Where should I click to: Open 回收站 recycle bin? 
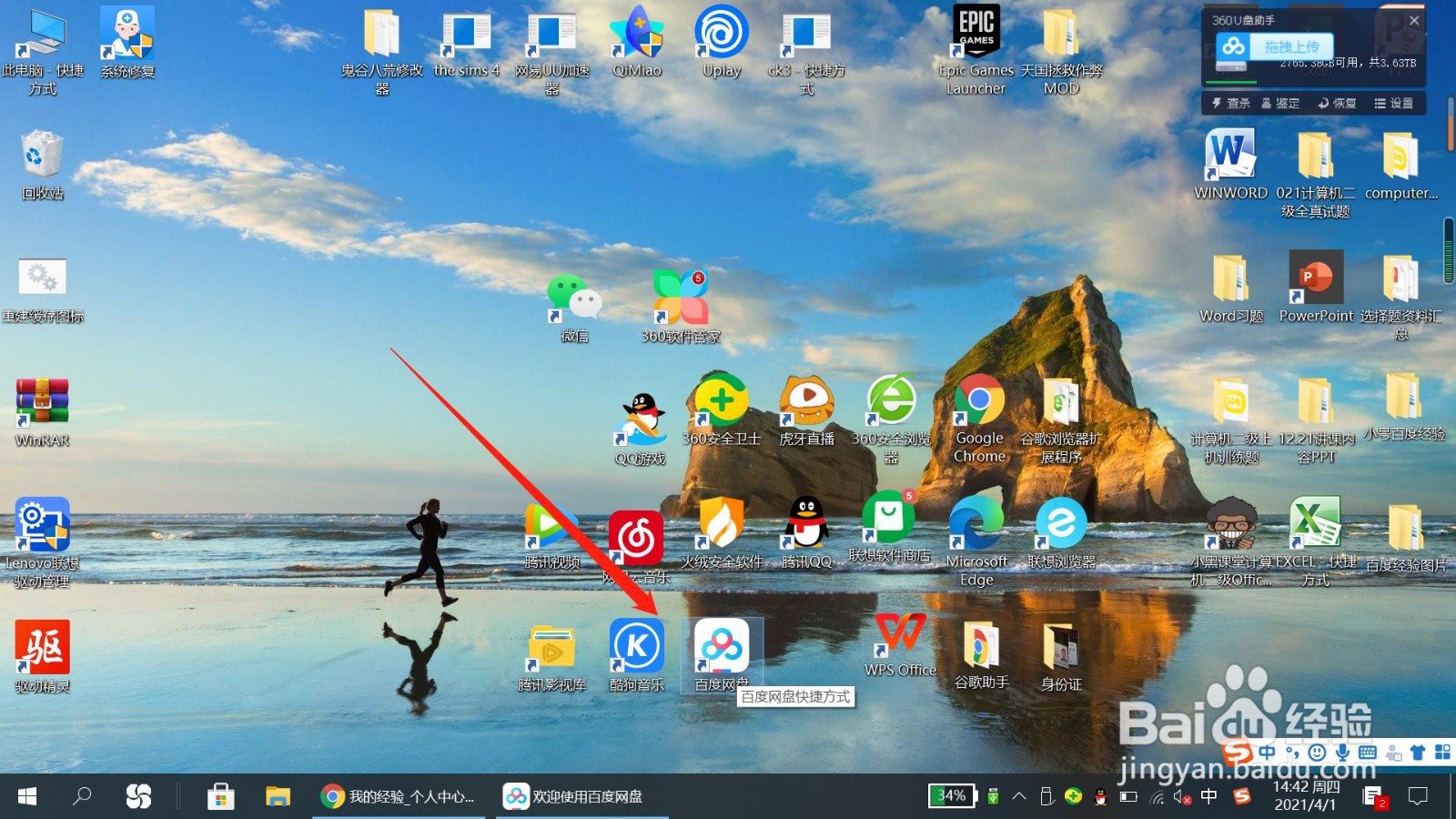pos(43,166)
